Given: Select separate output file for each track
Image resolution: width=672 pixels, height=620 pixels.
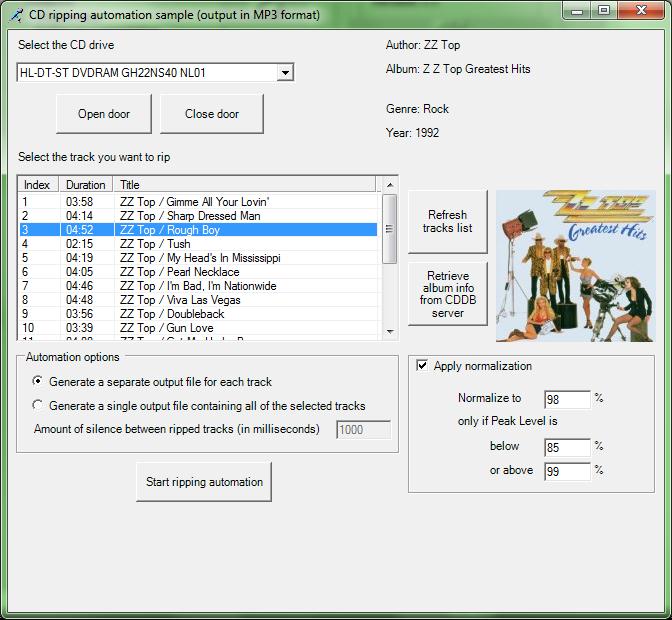Looking at the screenshot, I should click(38, 382).
